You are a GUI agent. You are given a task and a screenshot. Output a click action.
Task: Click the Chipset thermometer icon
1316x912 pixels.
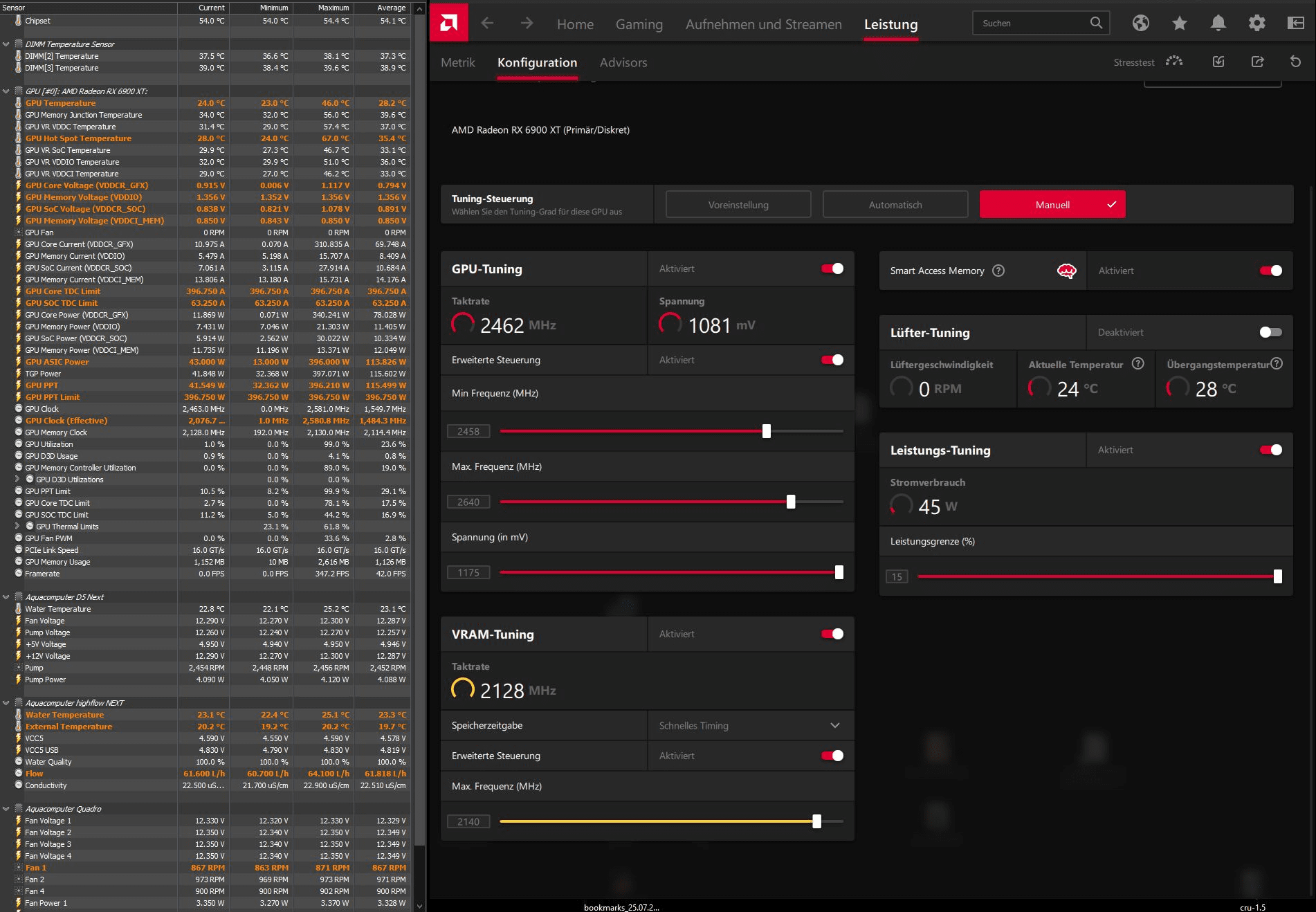pos(18,21)
